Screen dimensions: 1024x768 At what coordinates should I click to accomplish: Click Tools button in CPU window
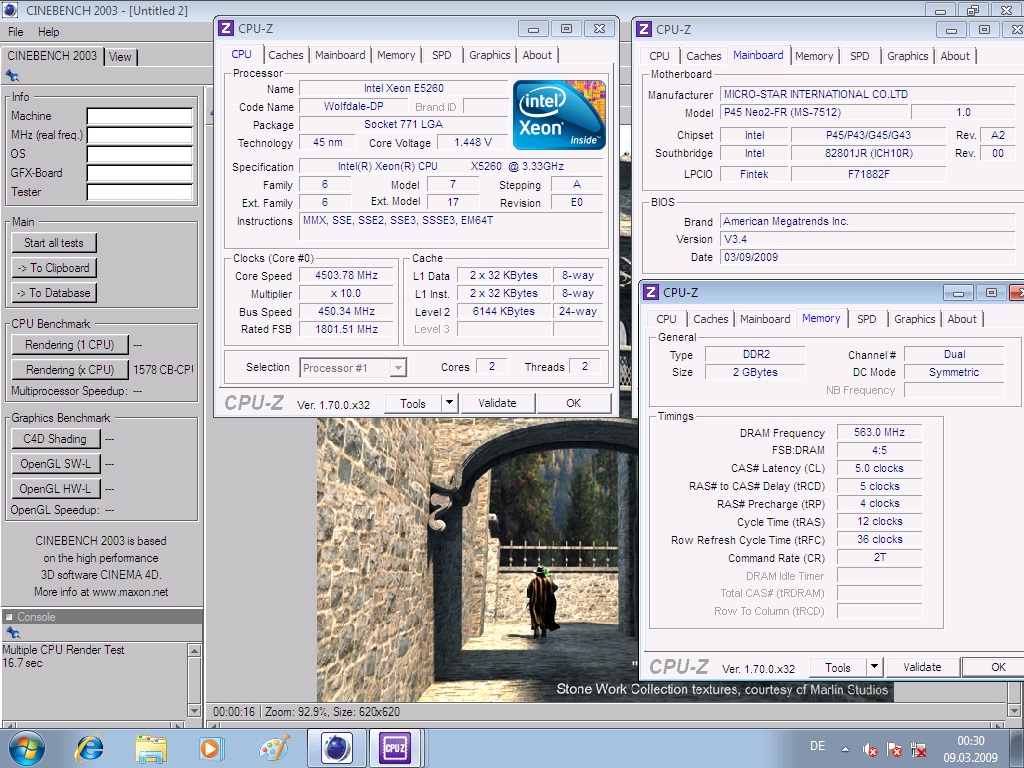point(413,403)
